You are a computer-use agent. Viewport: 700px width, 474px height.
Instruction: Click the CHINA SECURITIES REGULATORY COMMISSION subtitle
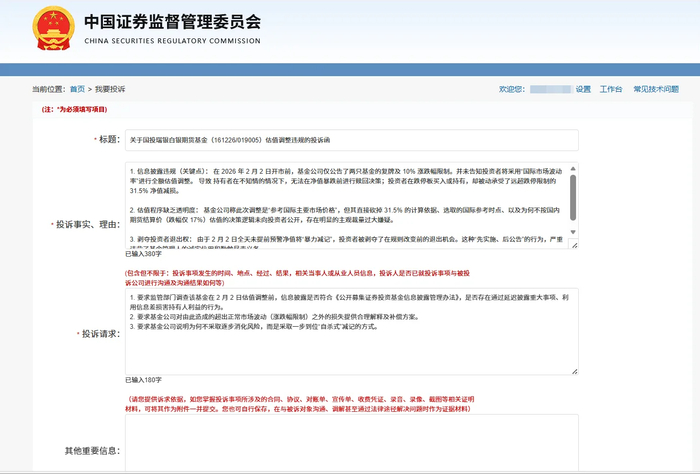(x=172, y=41)
